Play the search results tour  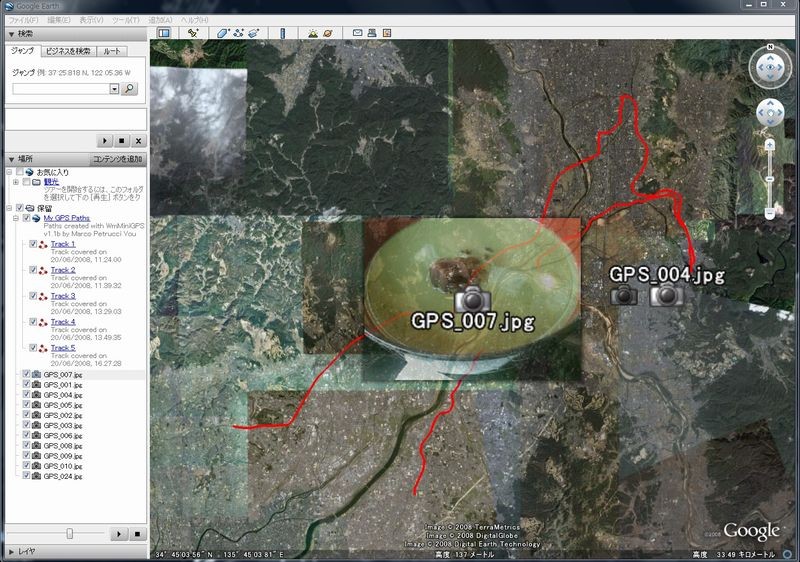(x=105, y=141)
